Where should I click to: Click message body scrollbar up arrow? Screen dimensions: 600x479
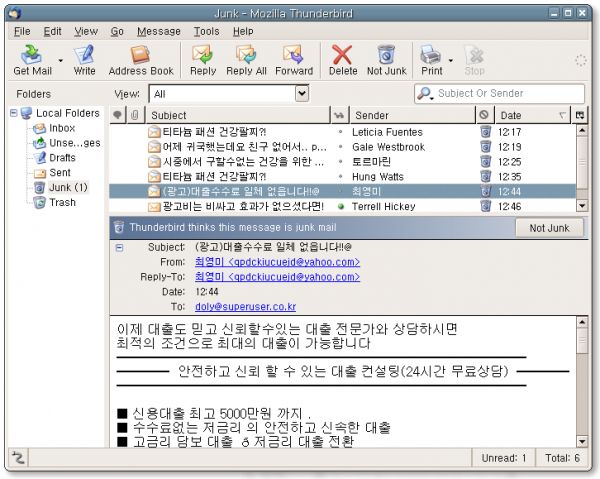582,322
